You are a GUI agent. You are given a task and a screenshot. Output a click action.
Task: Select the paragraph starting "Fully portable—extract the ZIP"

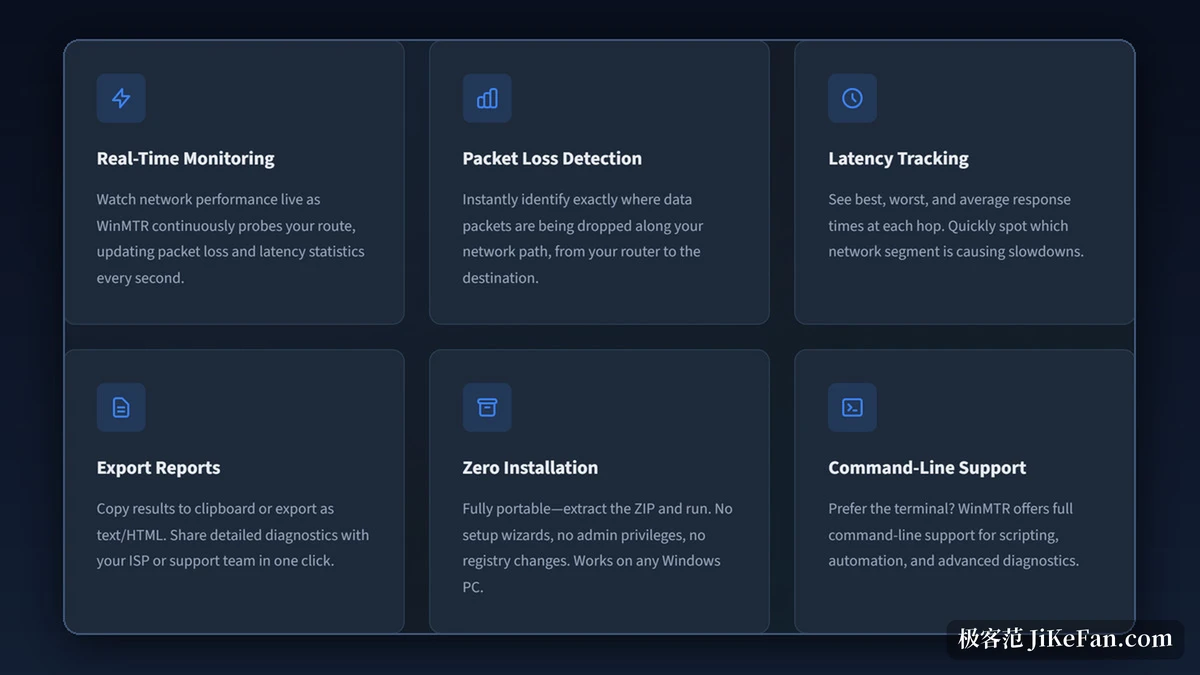click(598, 547)
